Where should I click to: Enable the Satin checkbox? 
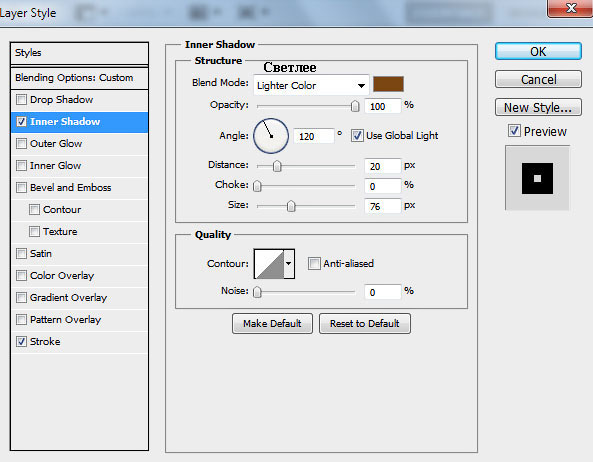[22, 253]
